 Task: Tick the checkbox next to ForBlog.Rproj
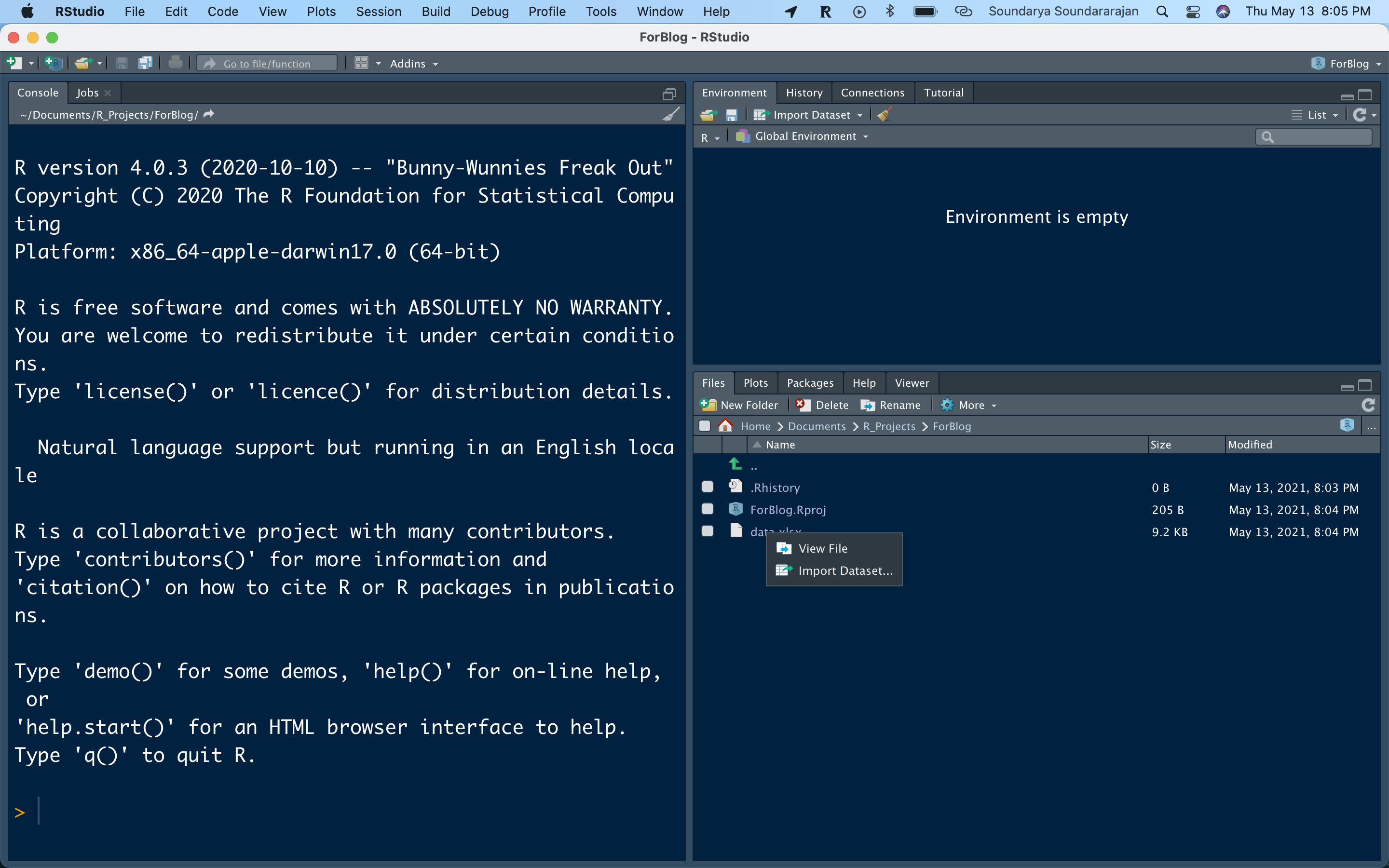(x=708, y=509)
